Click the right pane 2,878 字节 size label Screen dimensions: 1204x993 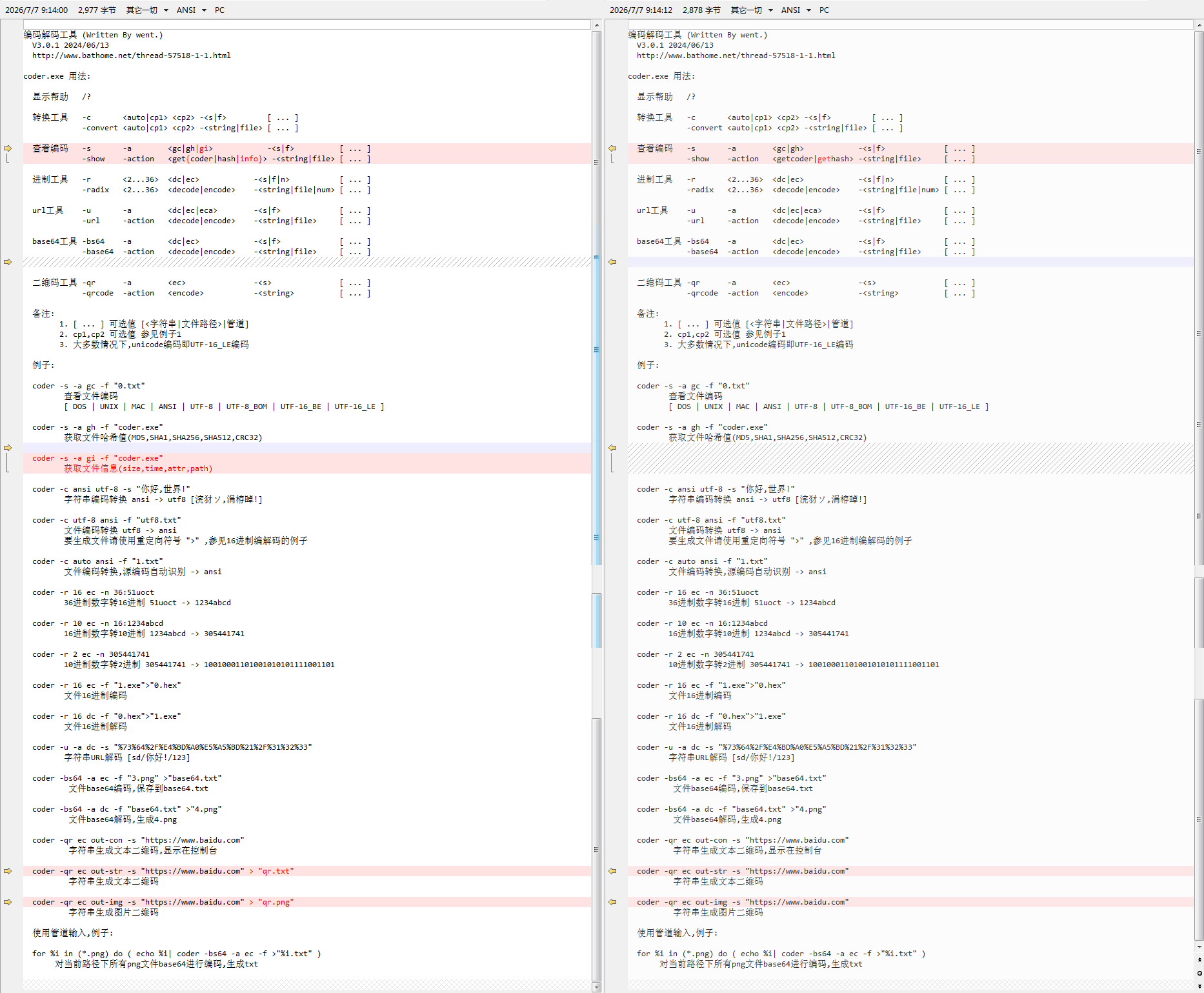tap(701, 10)
